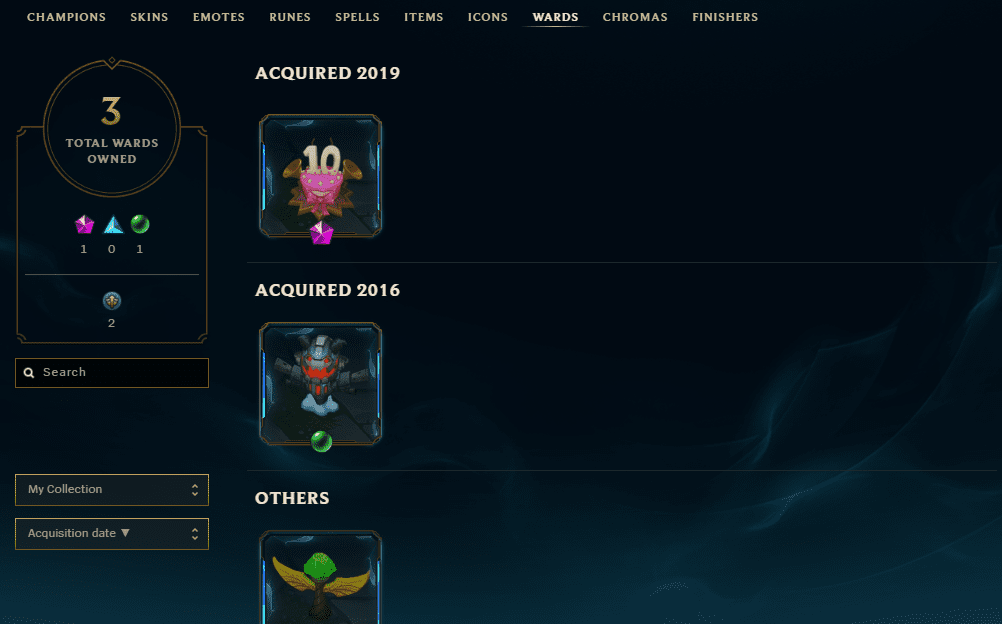
Task: Click the magnifying glass search icon
Action: [x=29, y=373]
